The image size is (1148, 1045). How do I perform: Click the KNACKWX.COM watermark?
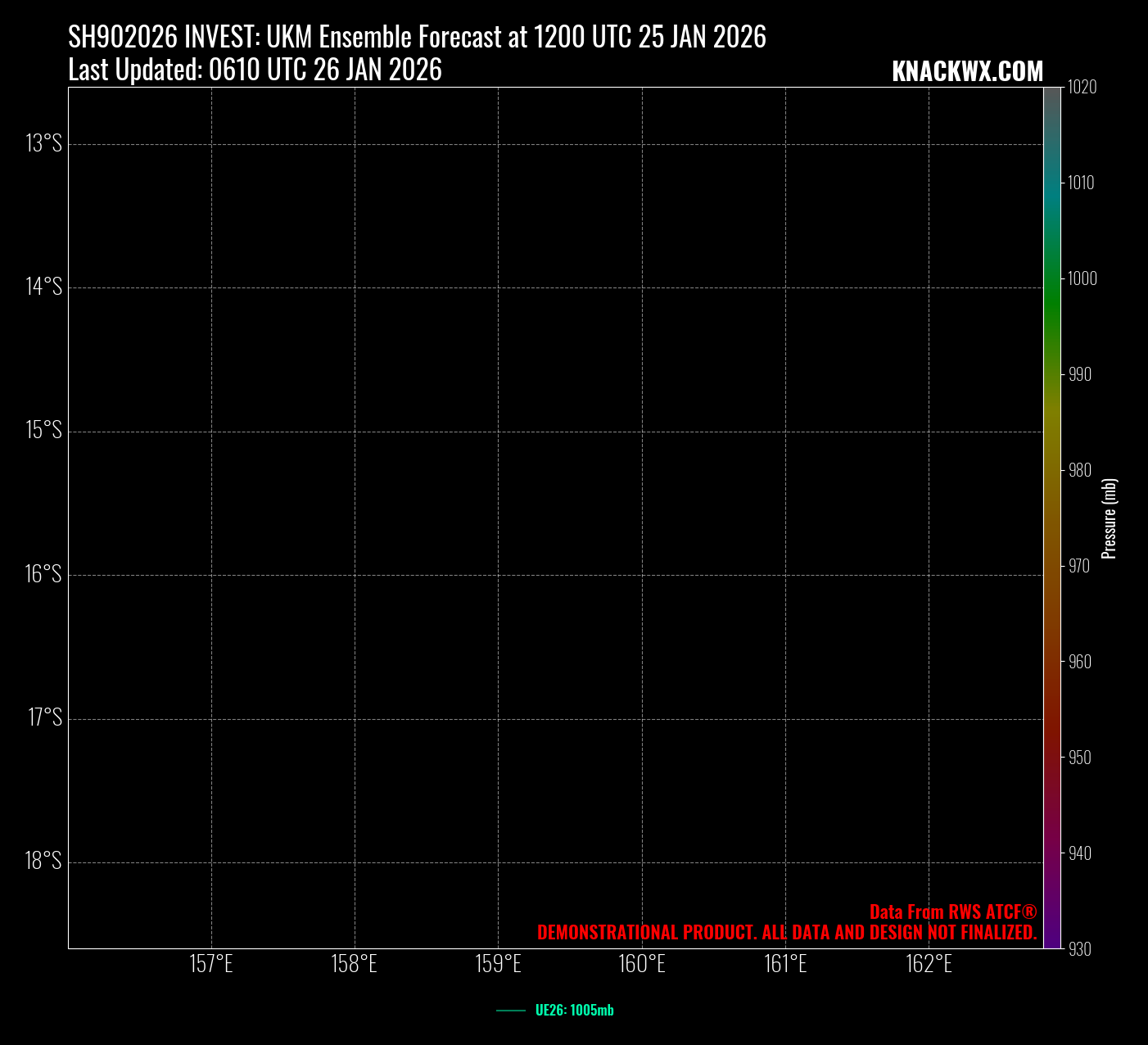point(967,72)
